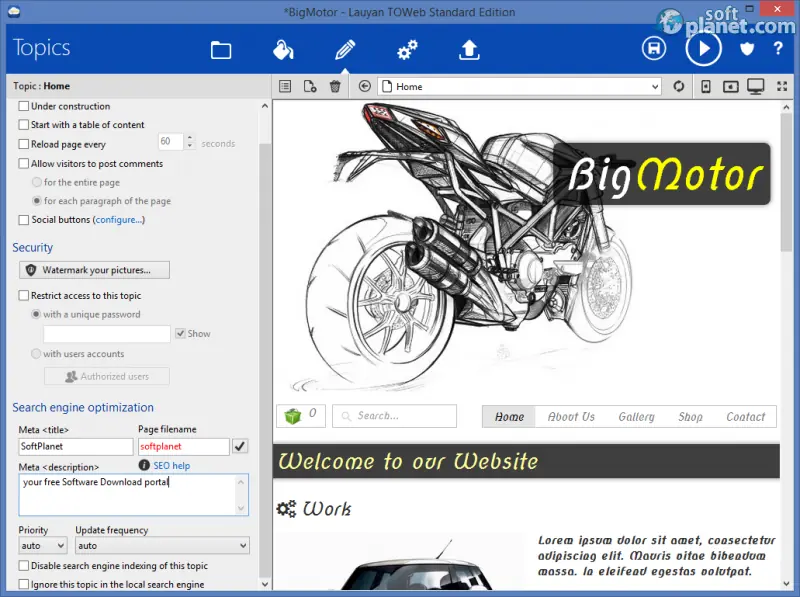Delete topic with the trash icon

pos(335,86)
